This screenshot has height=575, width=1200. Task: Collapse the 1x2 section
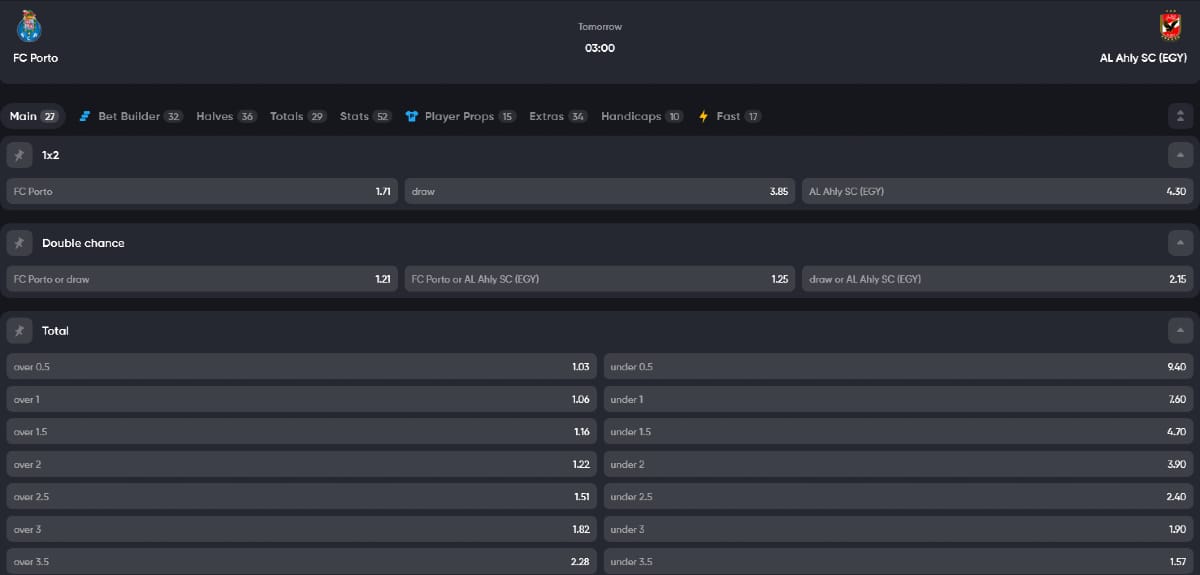tap(1181, 155)
